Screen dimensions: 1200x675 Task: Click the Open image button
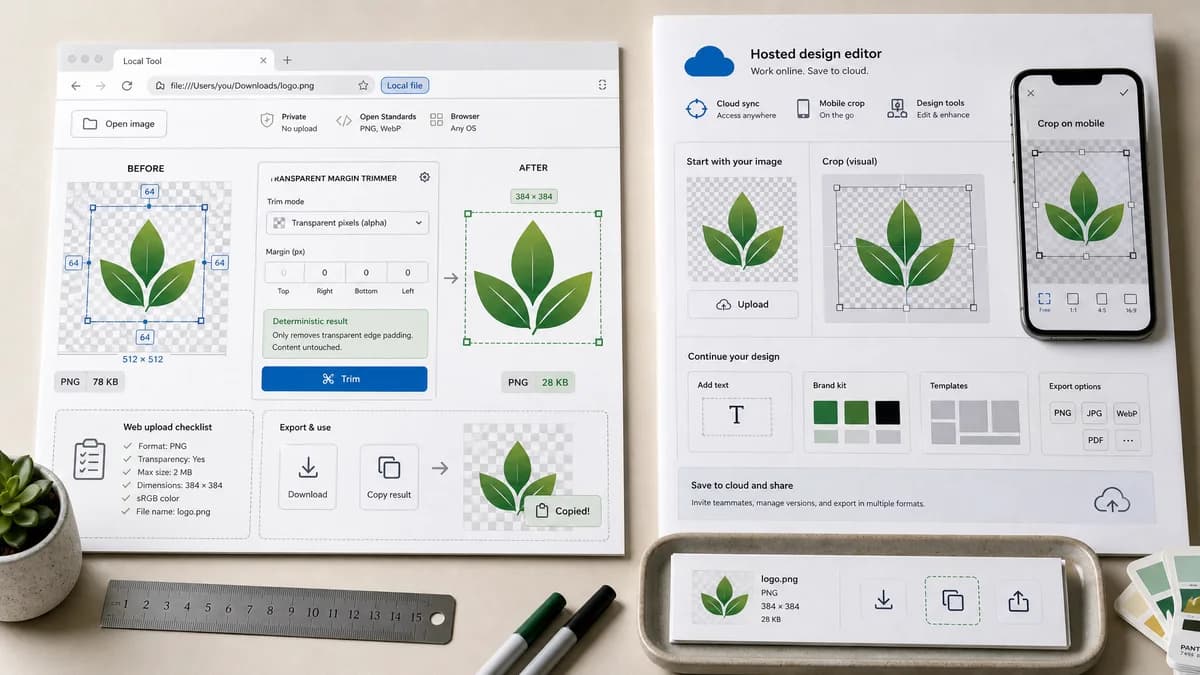pyautogui.click(x=119, y=124)
